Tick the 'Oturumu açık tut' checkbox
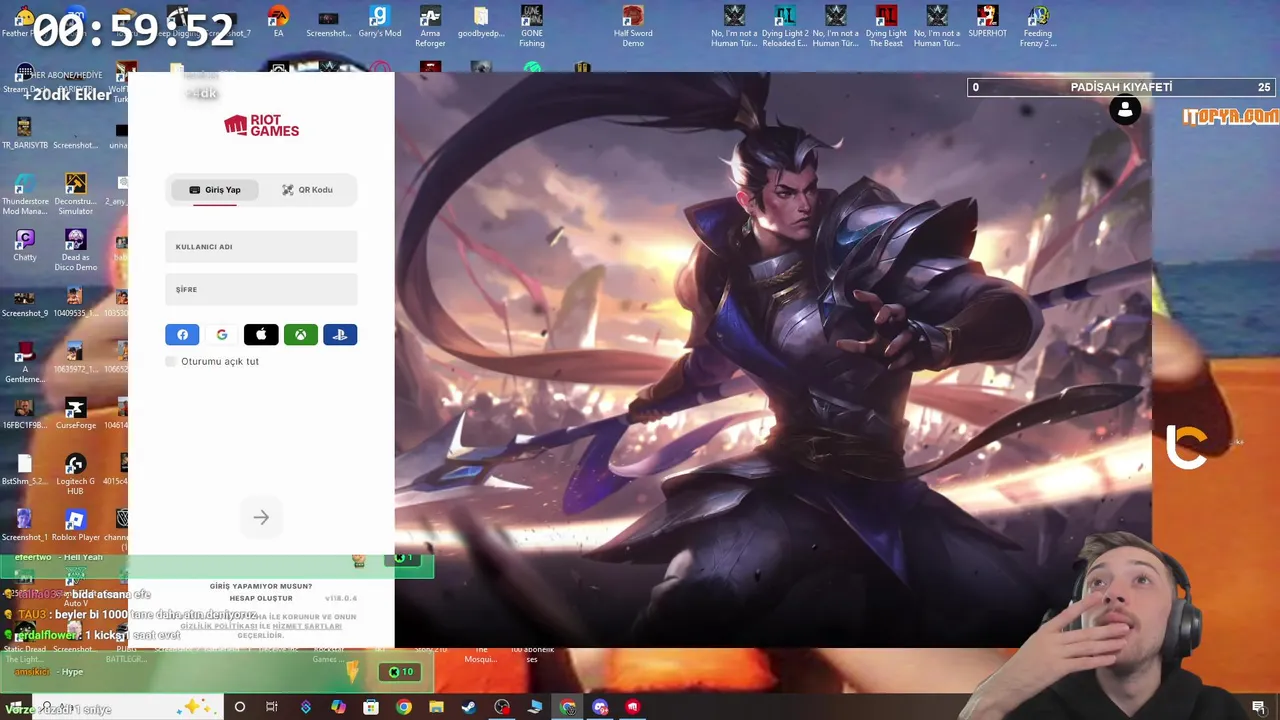This screenshot has height=720, width=1280. (171, 361)
